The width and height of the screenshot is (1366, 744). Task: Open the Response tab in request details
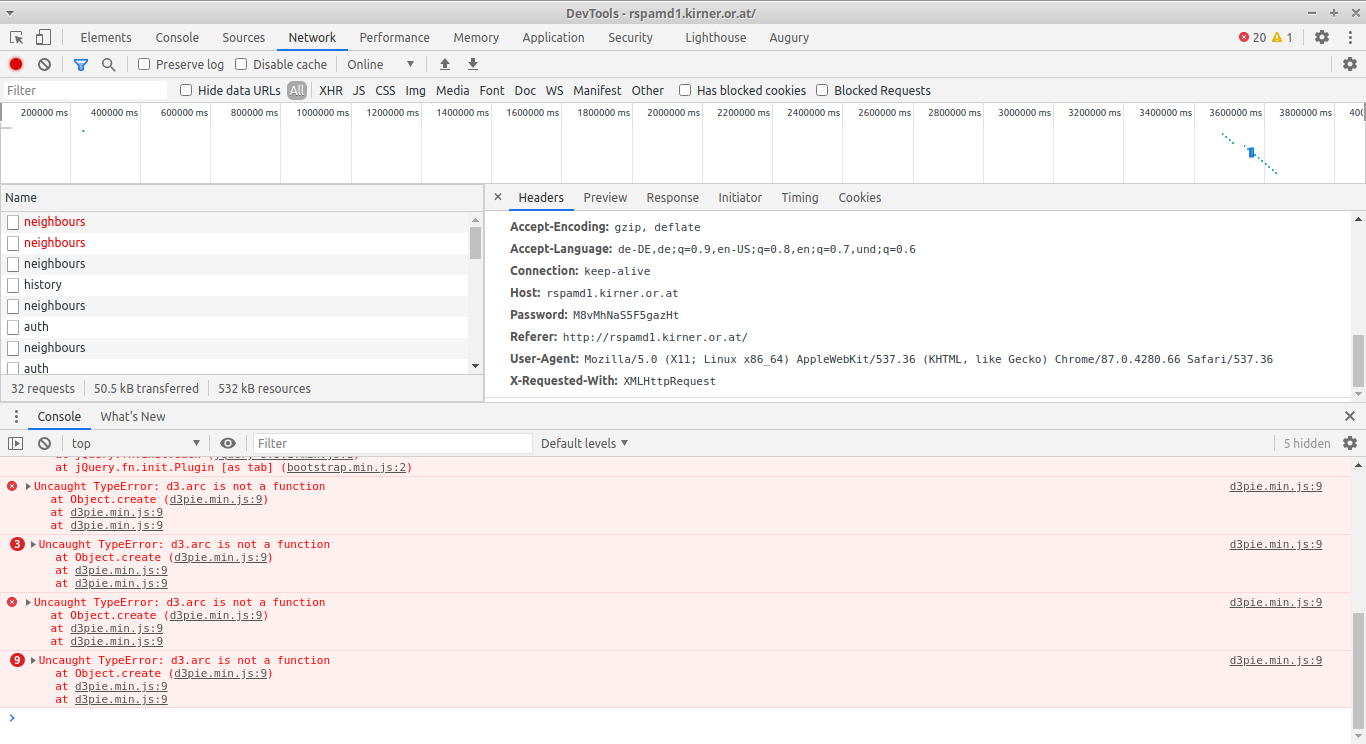pos(672,198)
